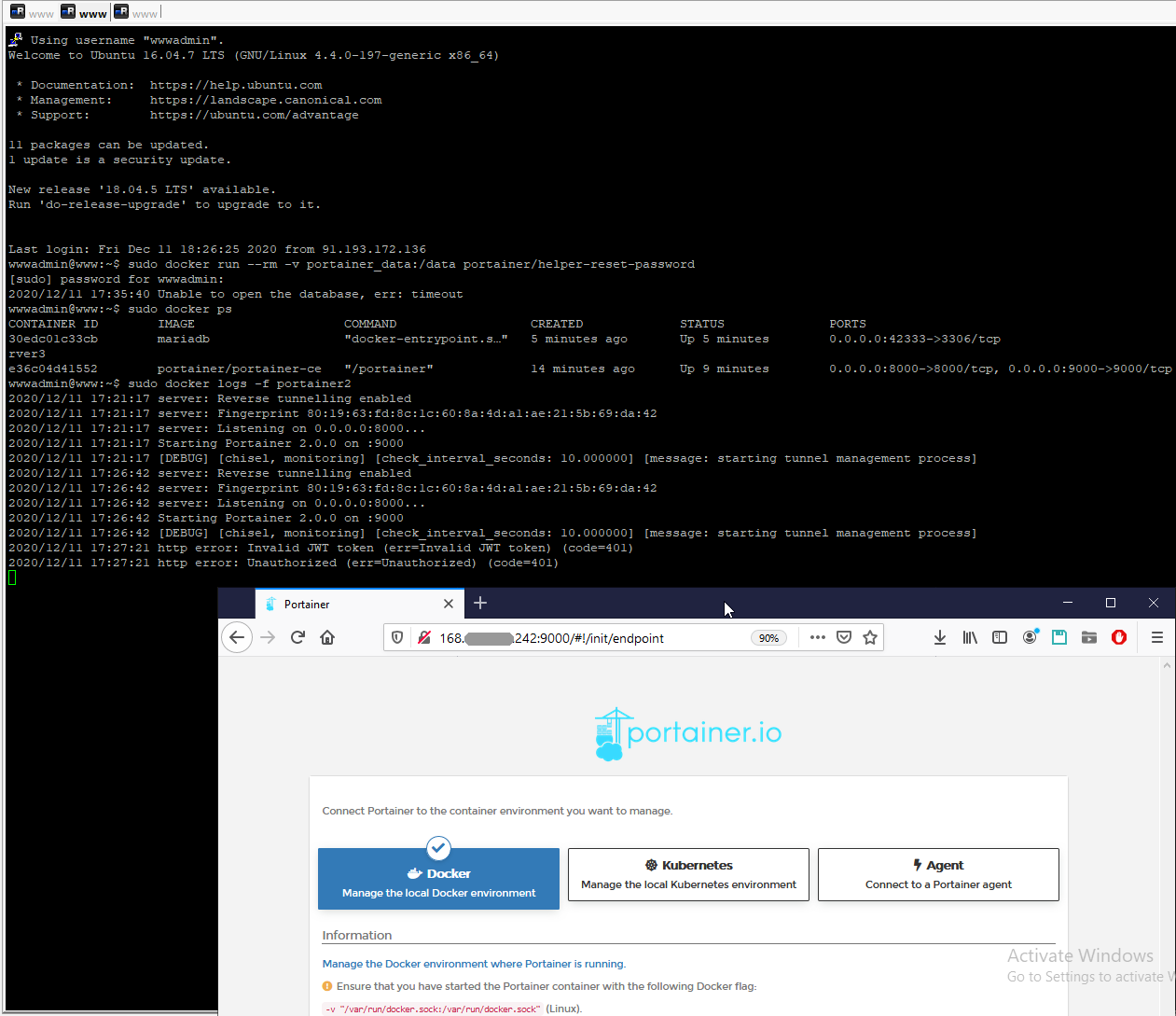Click the https://landscape.canonical.com terminal text
This screenshot has width=1176, height=1016.
266,100
